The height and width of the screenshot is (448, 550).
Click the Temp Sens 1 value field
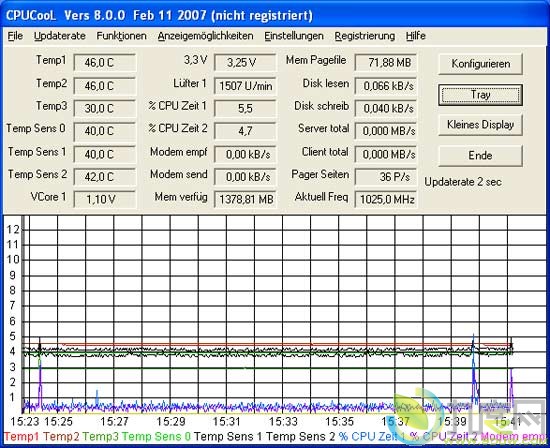(x=105, y=154)
